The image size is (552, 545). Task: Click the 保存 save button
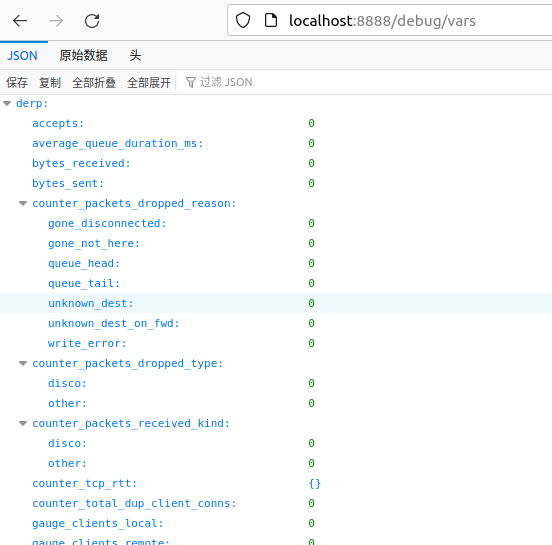(x=17, y=82)
